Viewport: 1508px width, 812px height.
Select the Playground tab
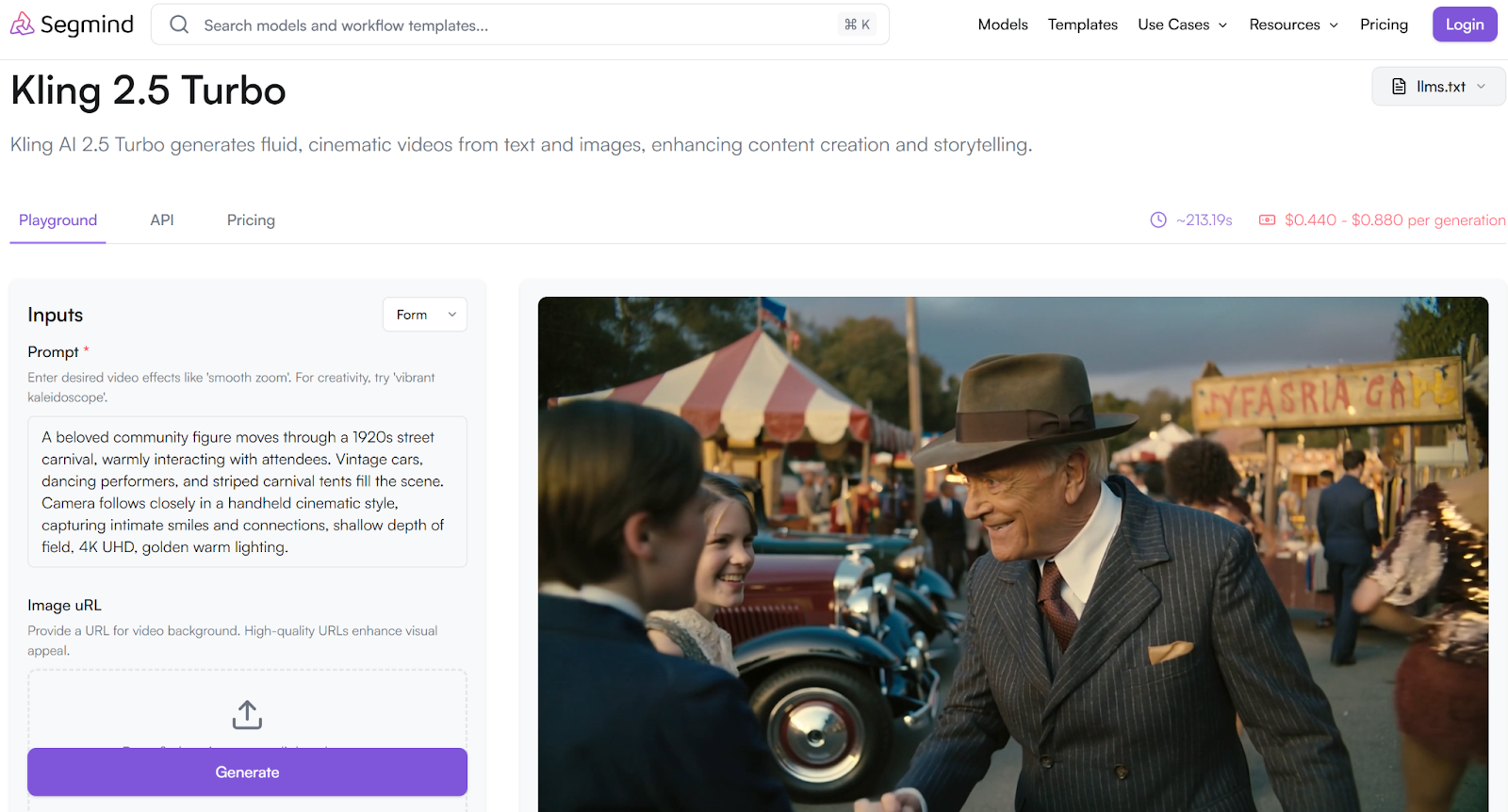click(x=57, y=219)
